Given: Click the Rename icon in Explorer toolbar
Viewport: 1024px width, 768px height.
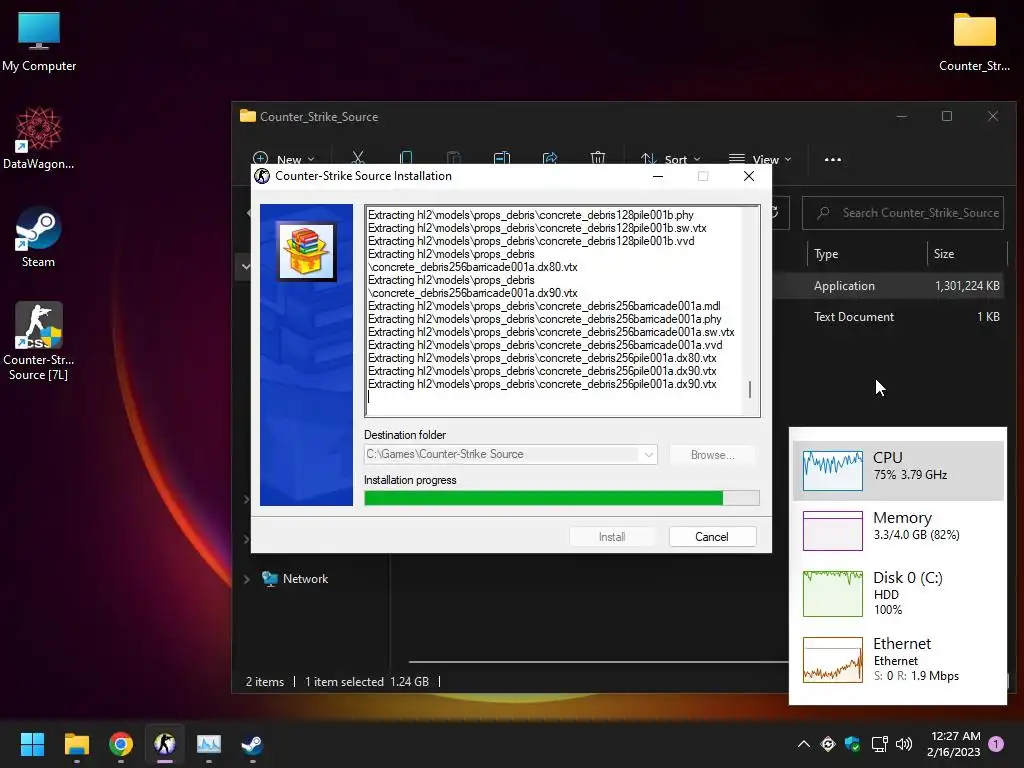Looking at the screenshot, I should [x=502, y=158].
